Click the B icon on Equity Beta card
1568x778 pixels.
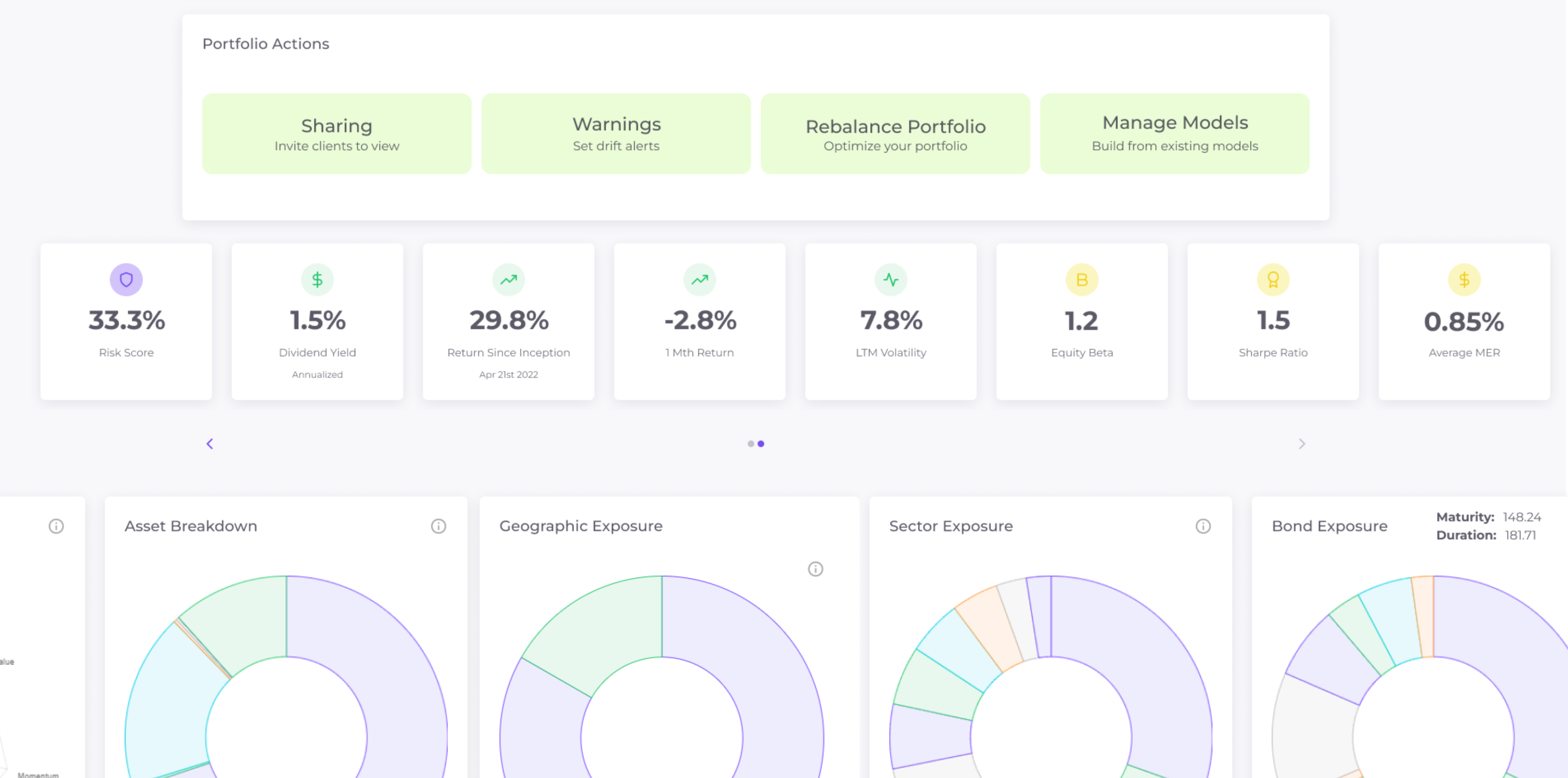[x=1082, y=279]
